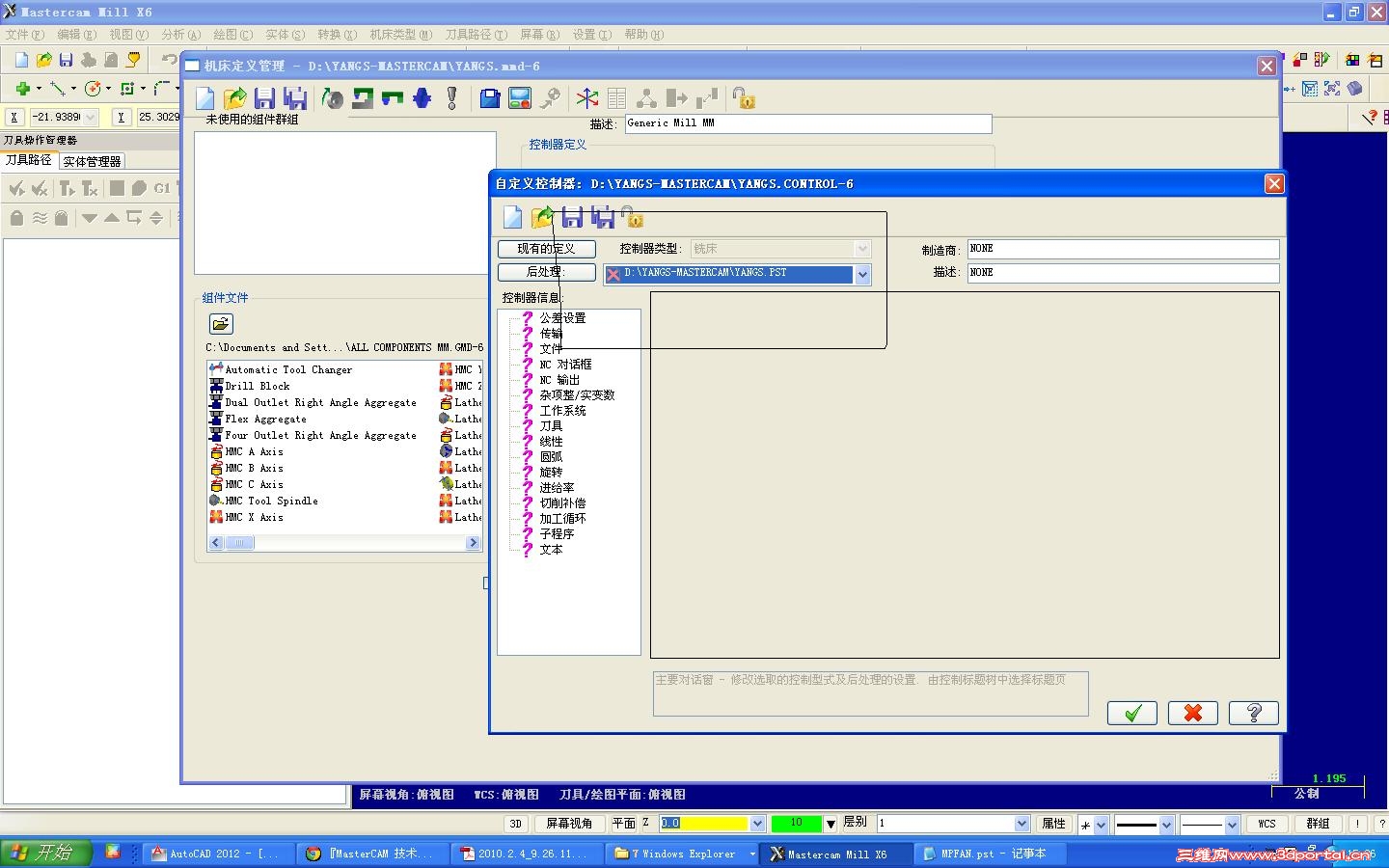Image resolution: width=1389 pixels, height=868 pixels.
Task: Open Windows Explorer group on the taskbar
Action: pyautogui.click(x=680, y=854)
